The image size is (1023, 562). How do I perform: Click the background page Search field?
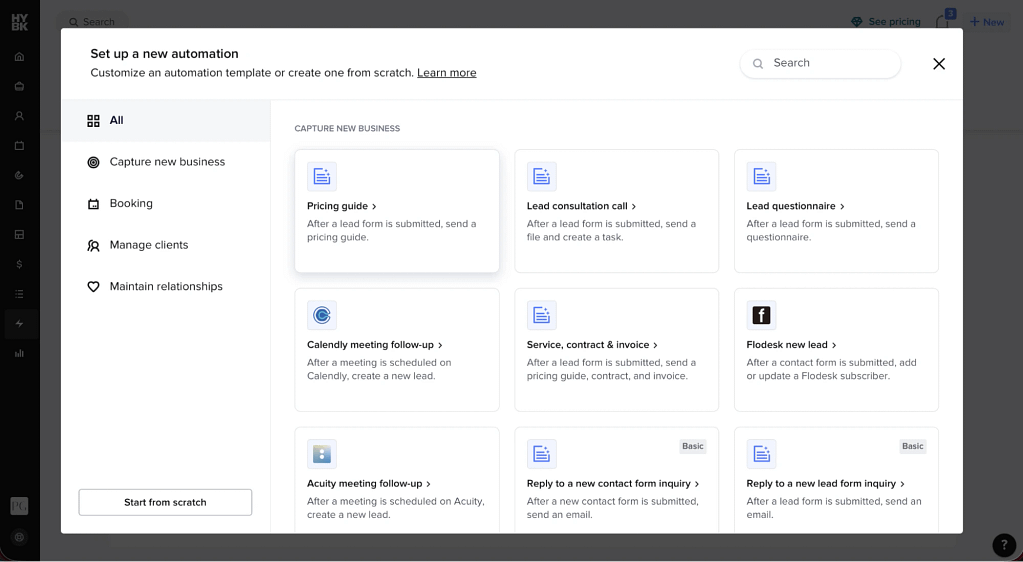coord(91,22)
